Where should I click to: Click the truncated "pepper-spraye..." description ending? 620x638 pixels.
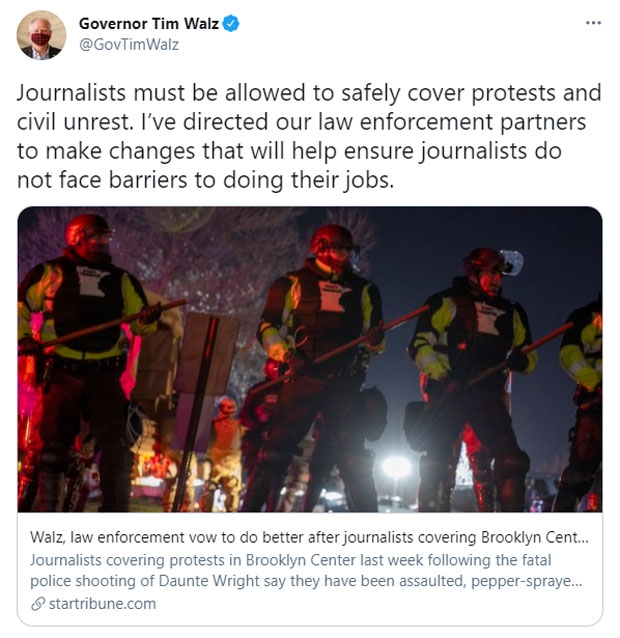coord(527,581)
